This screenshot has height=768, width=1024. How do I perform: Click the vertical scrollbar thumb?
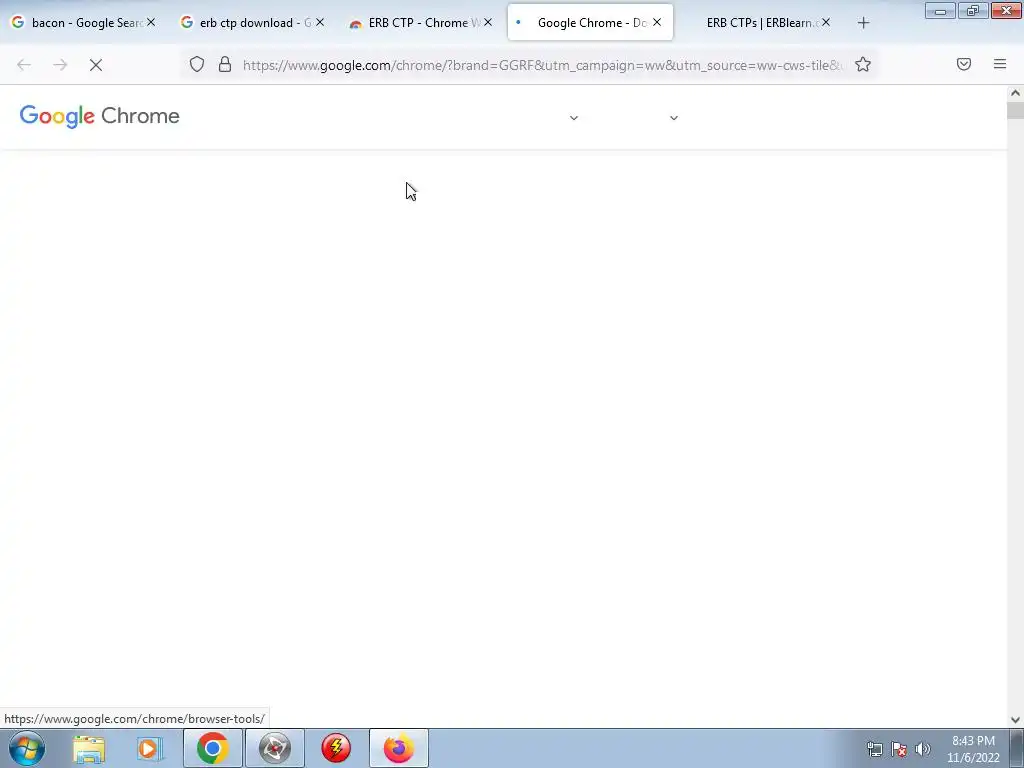(1015, 109)
